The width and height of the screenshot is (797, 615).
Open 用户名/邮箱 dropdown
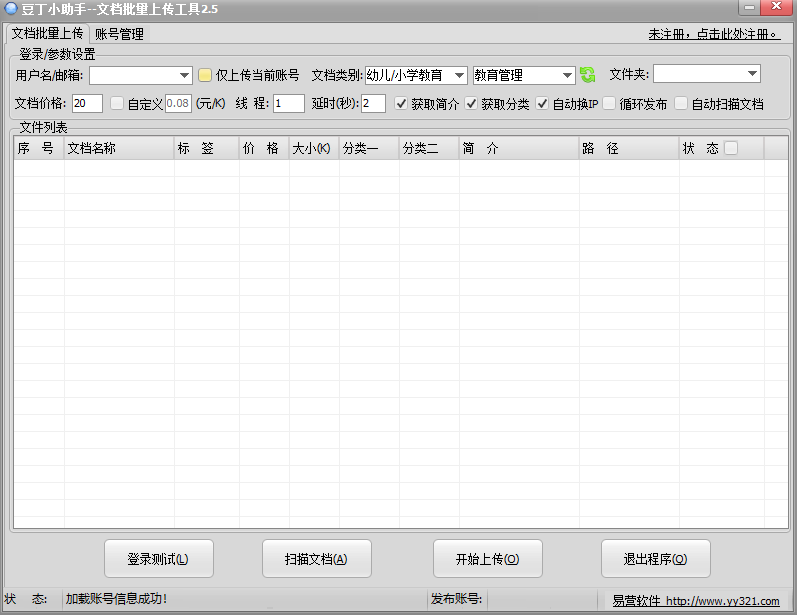pyautogui.click(x=184, y=76)
